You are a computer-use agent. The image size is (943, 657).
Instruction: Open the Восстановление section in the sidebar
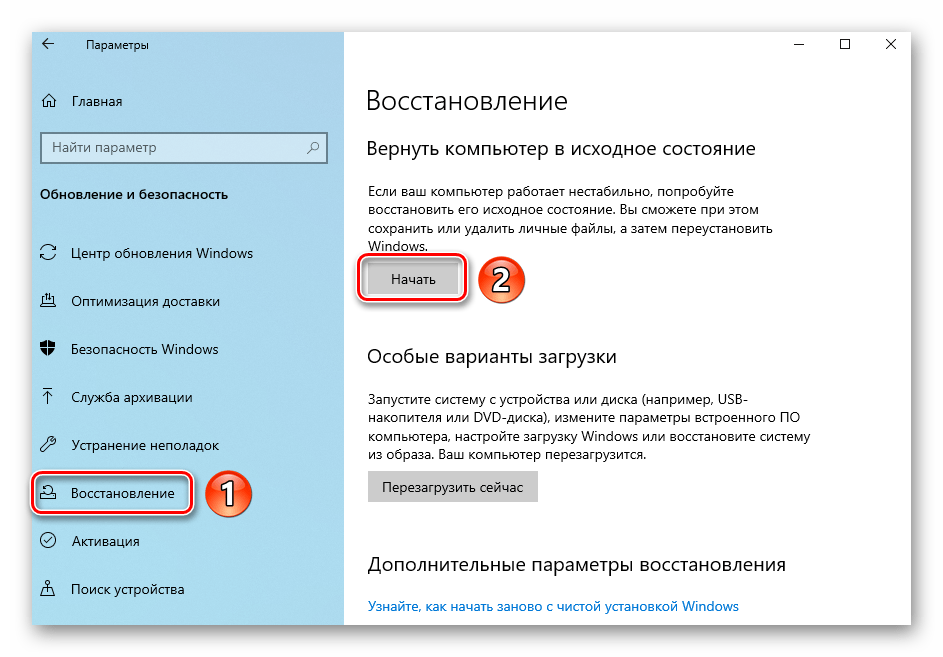pyautogui.click(x=122, y=493)
